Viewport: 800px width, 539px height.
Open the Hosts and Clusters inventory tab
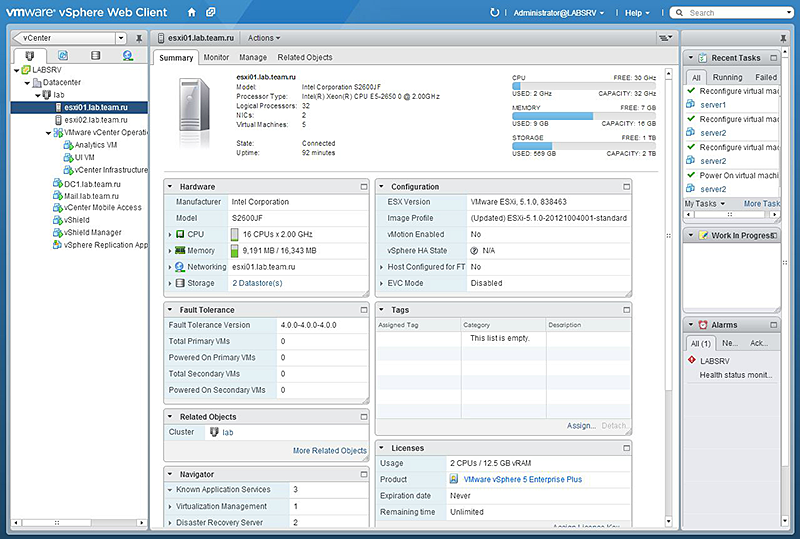coord(30,56)
